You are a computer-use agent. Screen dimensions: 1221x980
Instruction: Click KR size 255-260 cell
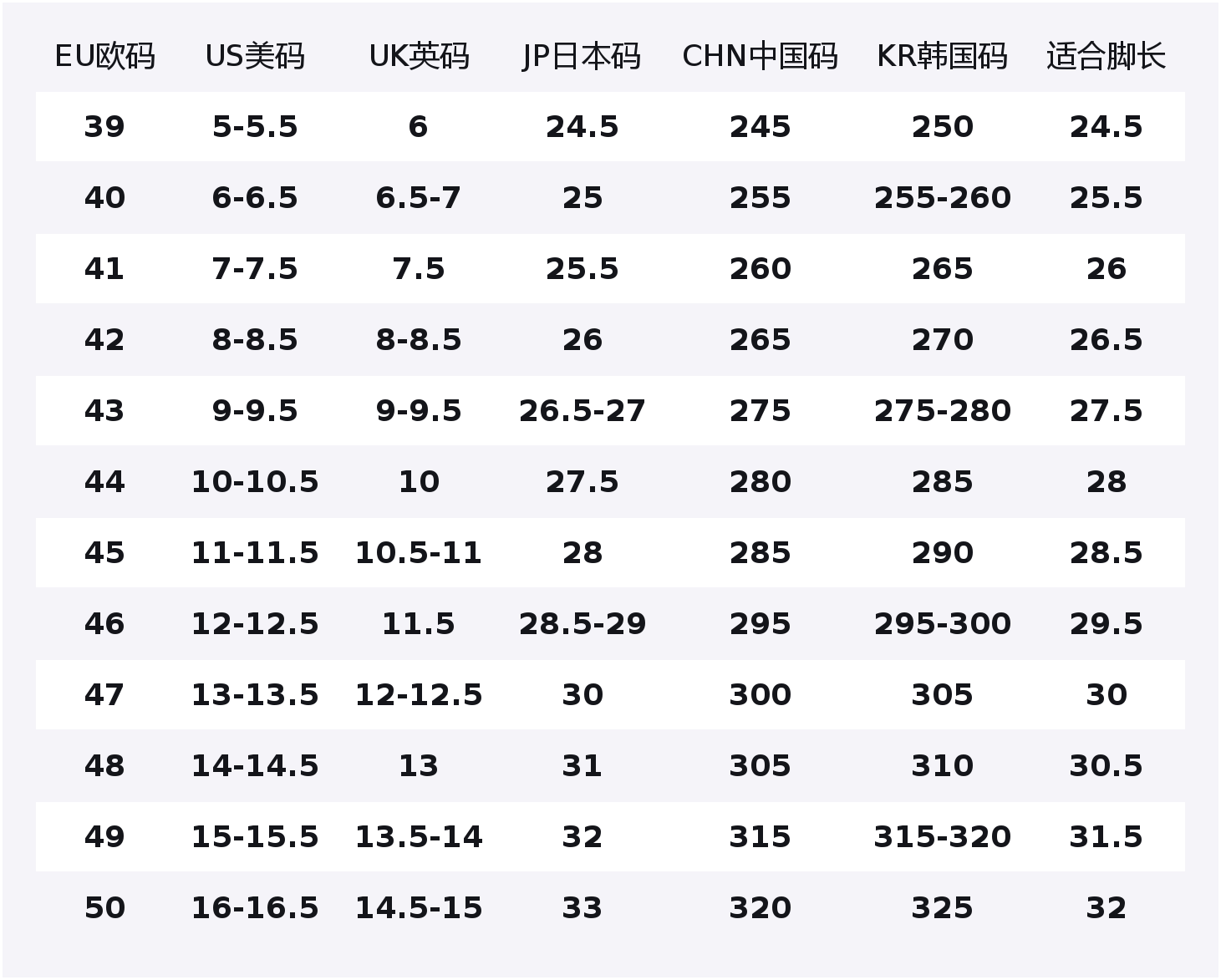pos(942,198)
